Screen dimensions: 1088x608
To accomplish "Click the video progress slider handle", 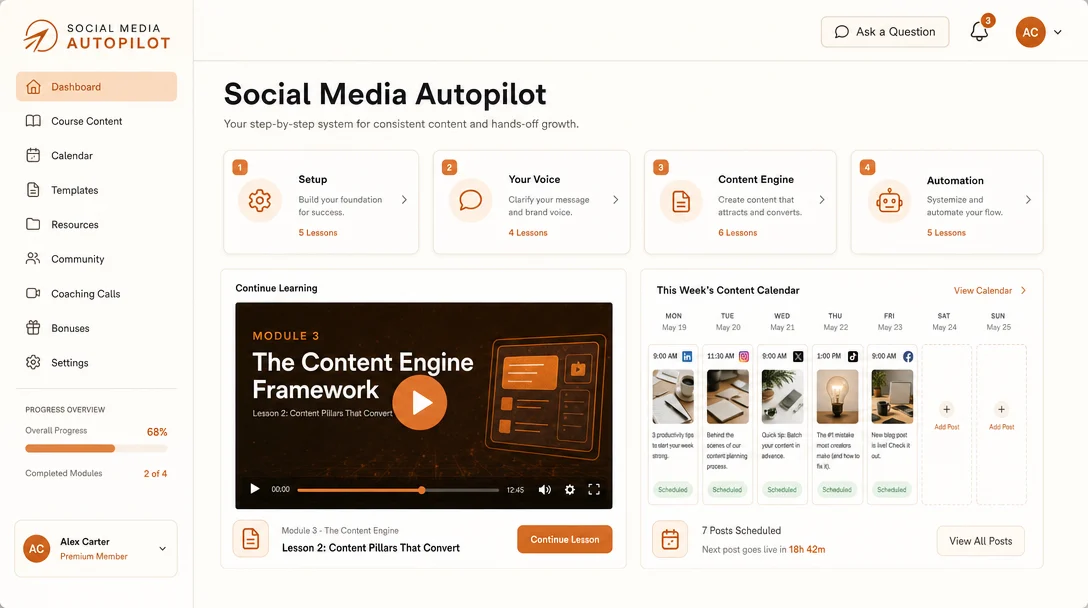I will pyautogui.click(x=421, y=490).
